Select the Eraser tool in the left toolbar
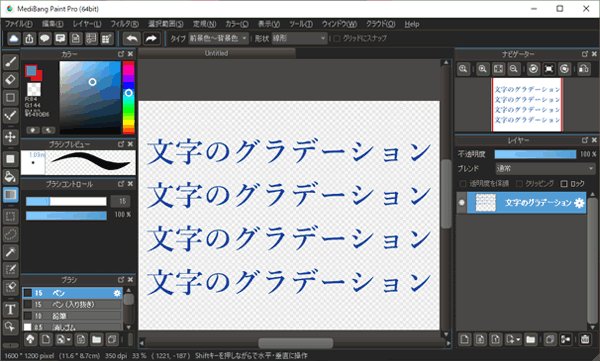Viewport: 600px width, 362px height. (x=10, y=80)
